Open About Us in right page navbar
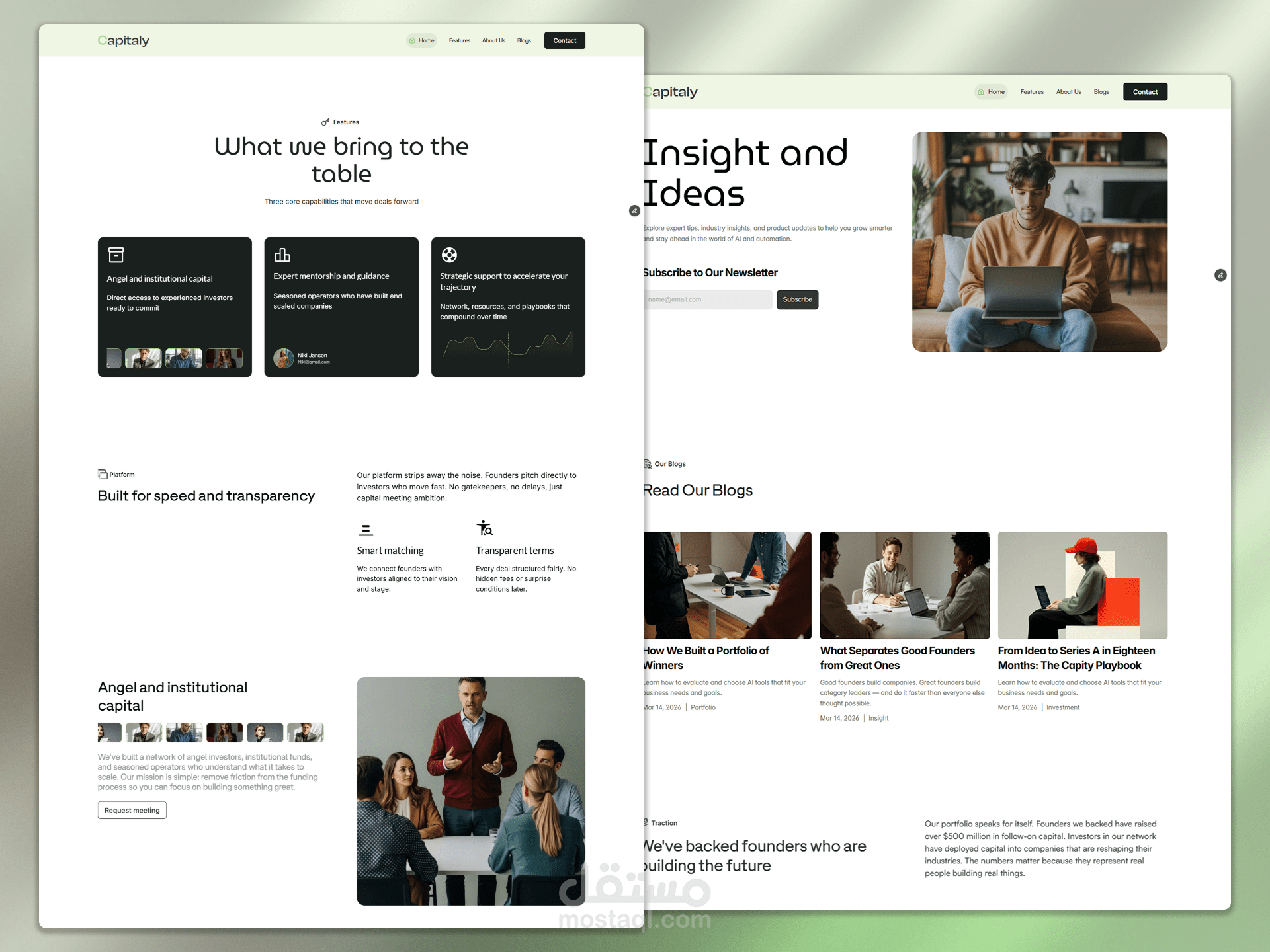This screenshot has height=952, width=1270. click(x=1068, y=92)
